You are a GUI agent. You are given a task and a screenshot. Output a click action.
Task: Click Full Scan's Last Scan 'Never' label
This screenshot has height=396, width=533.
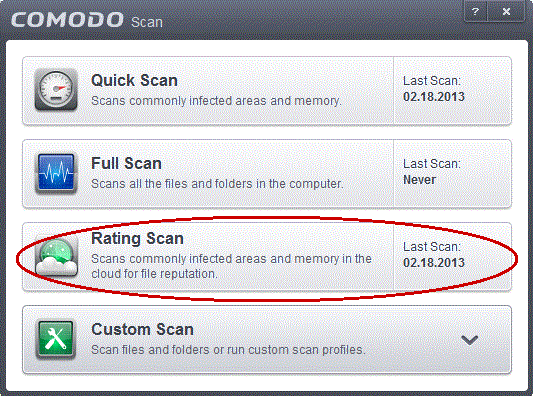coord(419,180)
